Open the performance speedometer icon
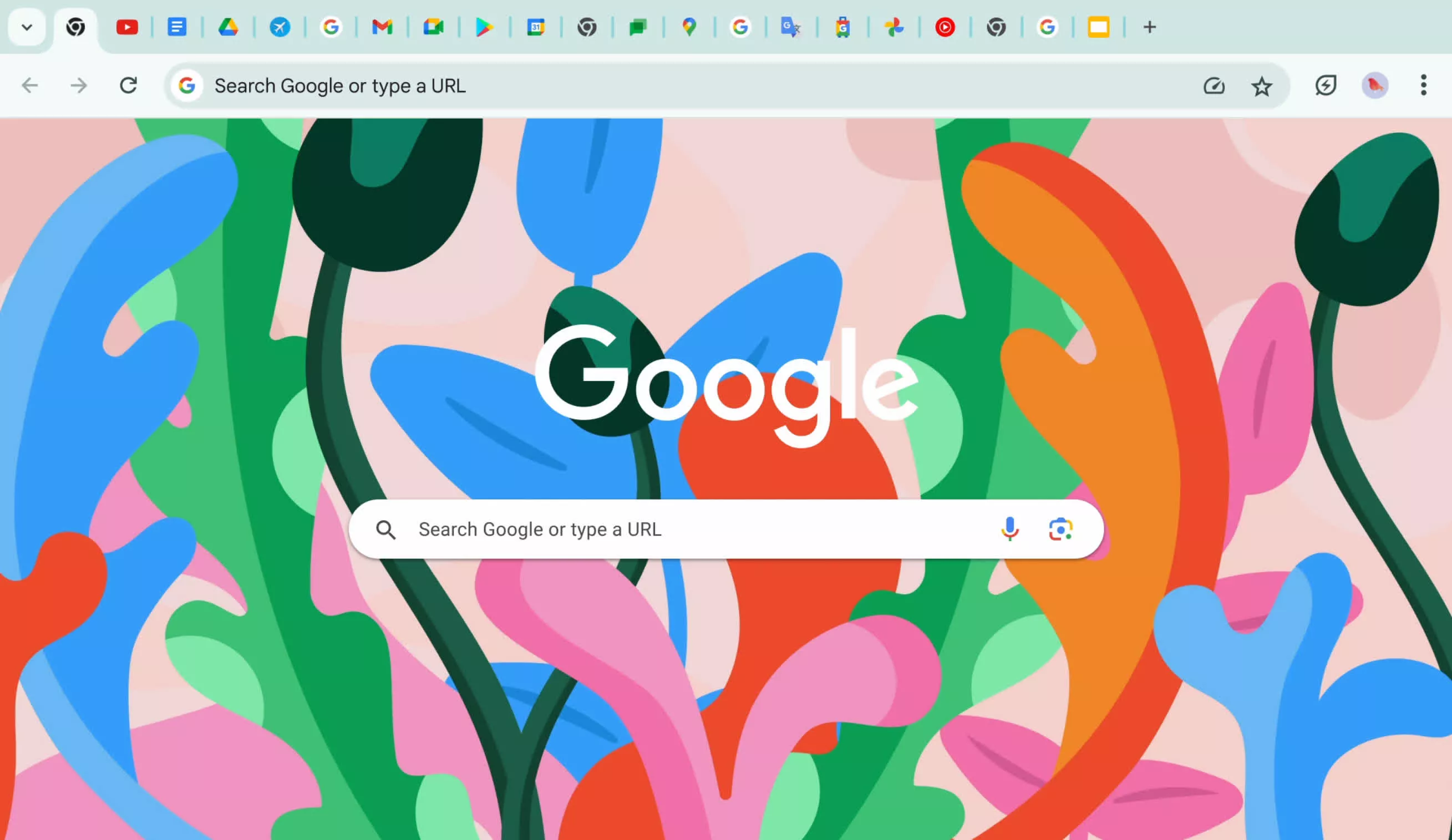 coord(1214,86)
